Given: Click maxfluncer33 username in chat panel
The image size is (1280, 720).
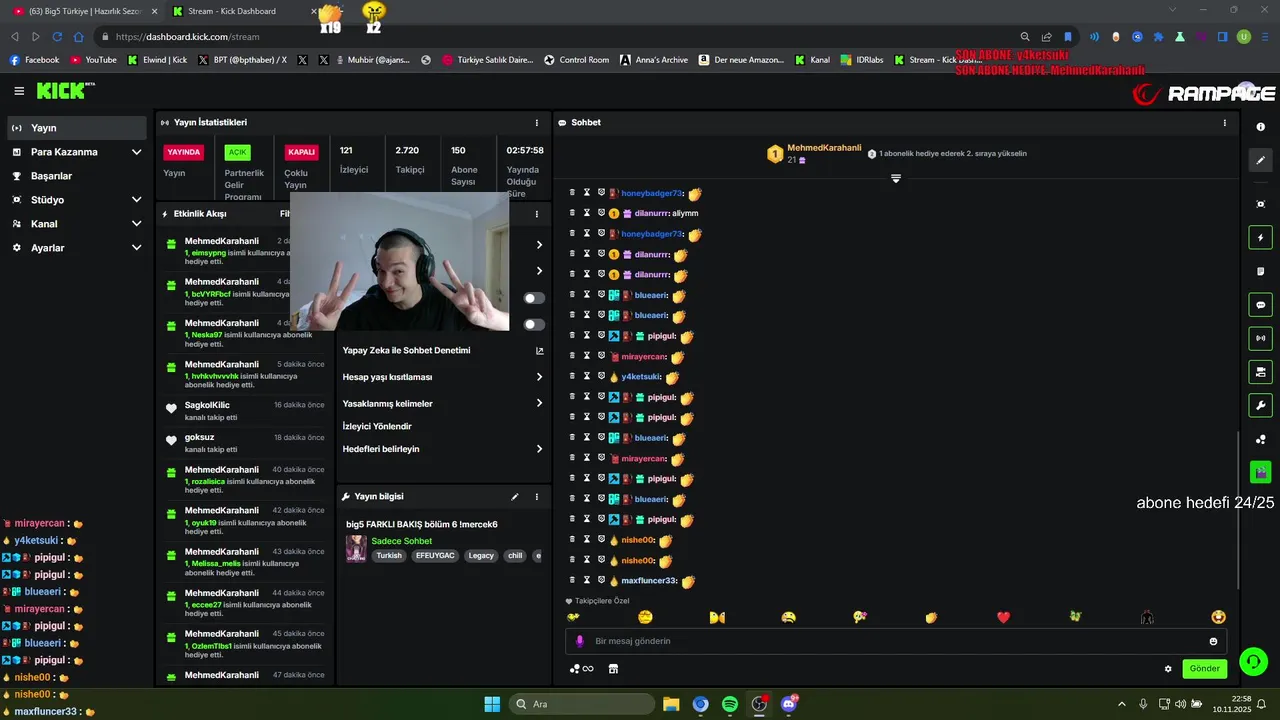Looking at the screenshot, I should pyautogui.click(x=649, y=581).
